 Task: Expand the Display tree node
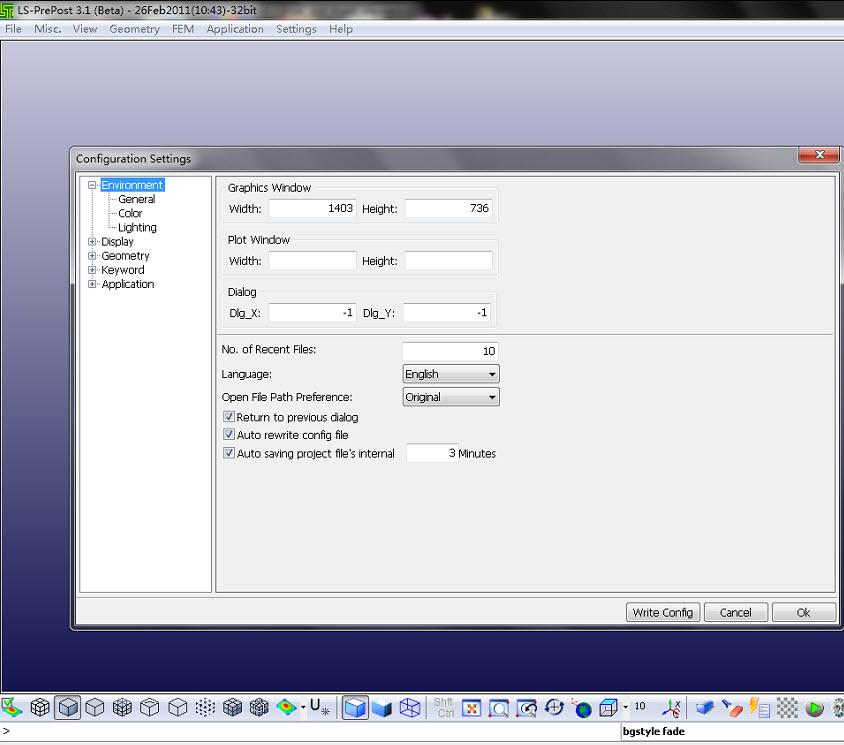point(92,242)
